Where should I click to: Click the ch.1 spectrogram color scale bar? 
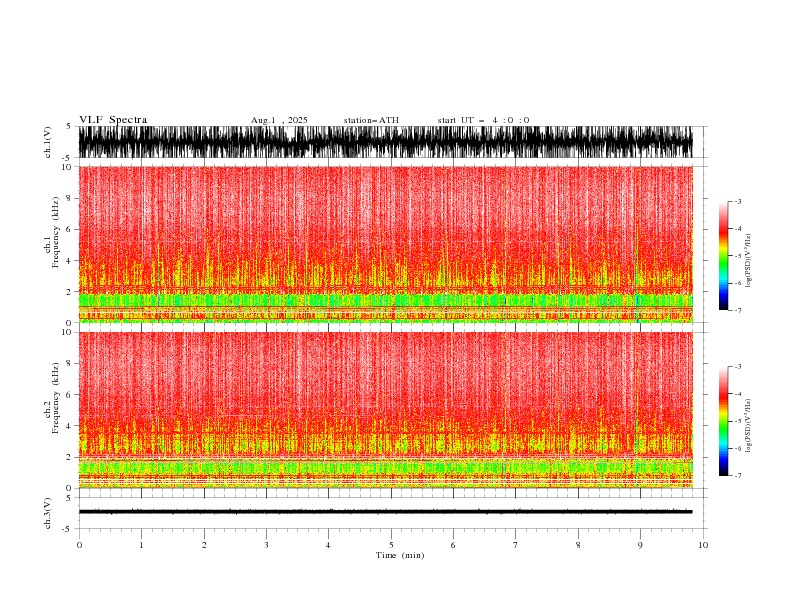point(723,256)
